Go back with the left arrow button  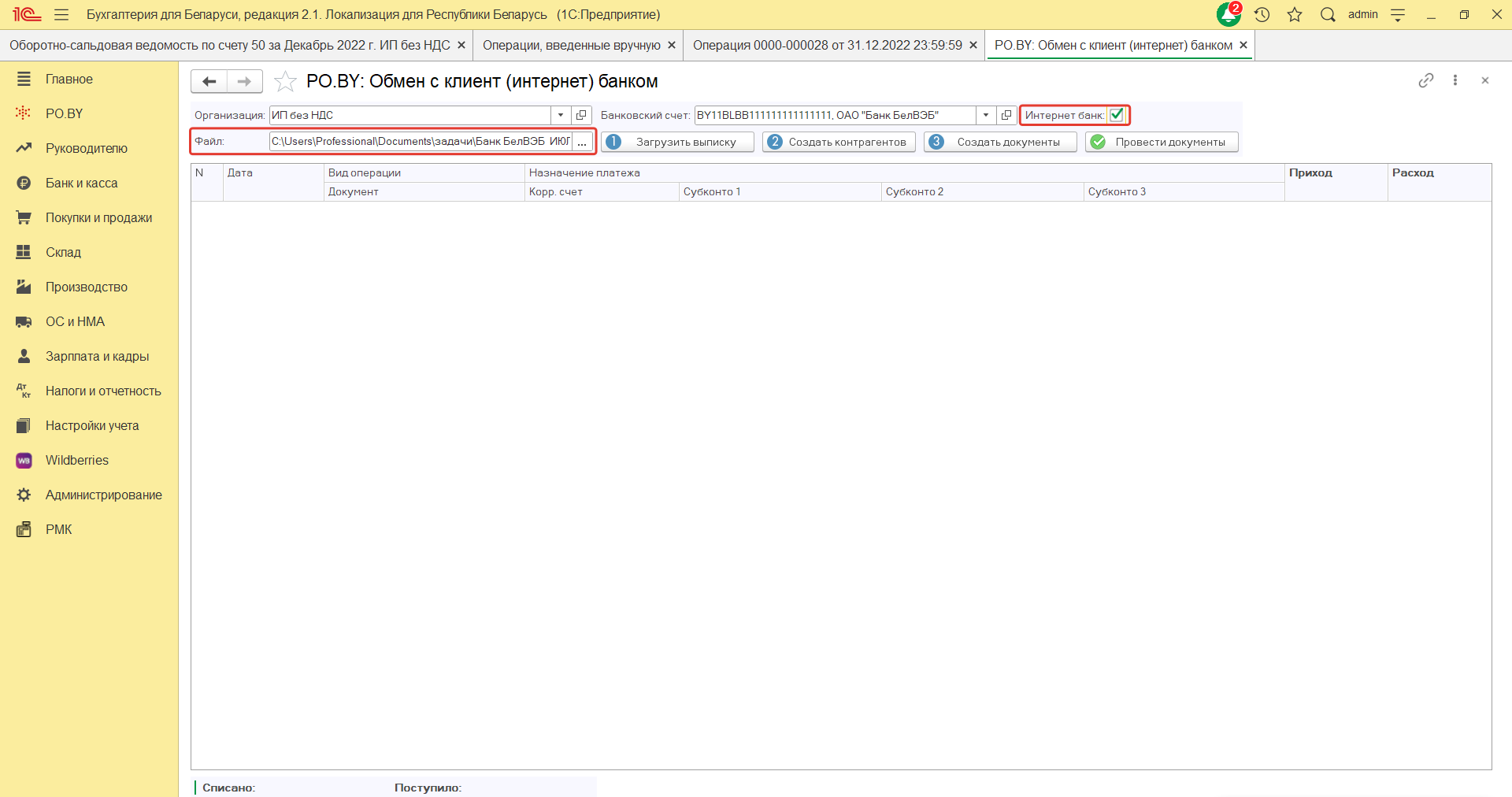[209, 81]
